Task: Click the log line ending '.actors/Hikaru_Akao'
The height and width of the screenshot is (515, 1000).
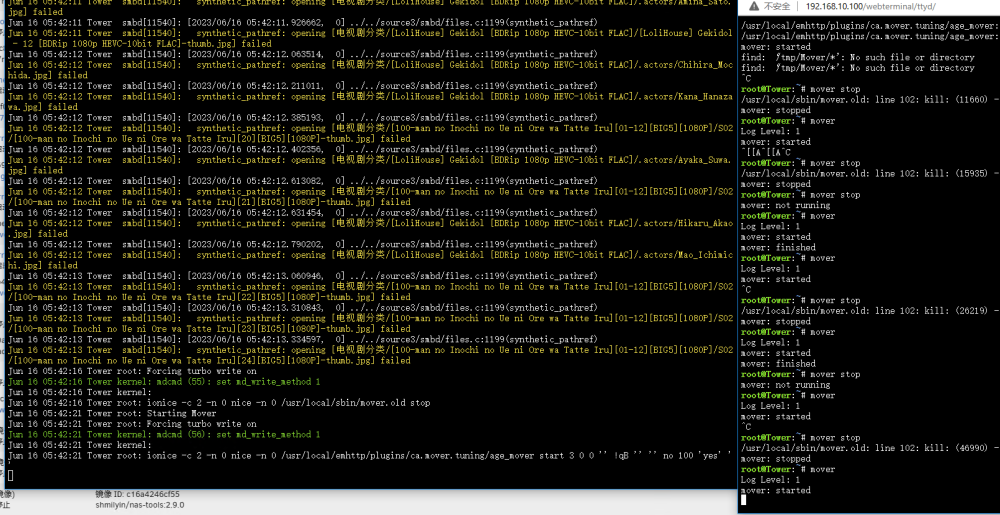Action: click(x=370, y=223)
